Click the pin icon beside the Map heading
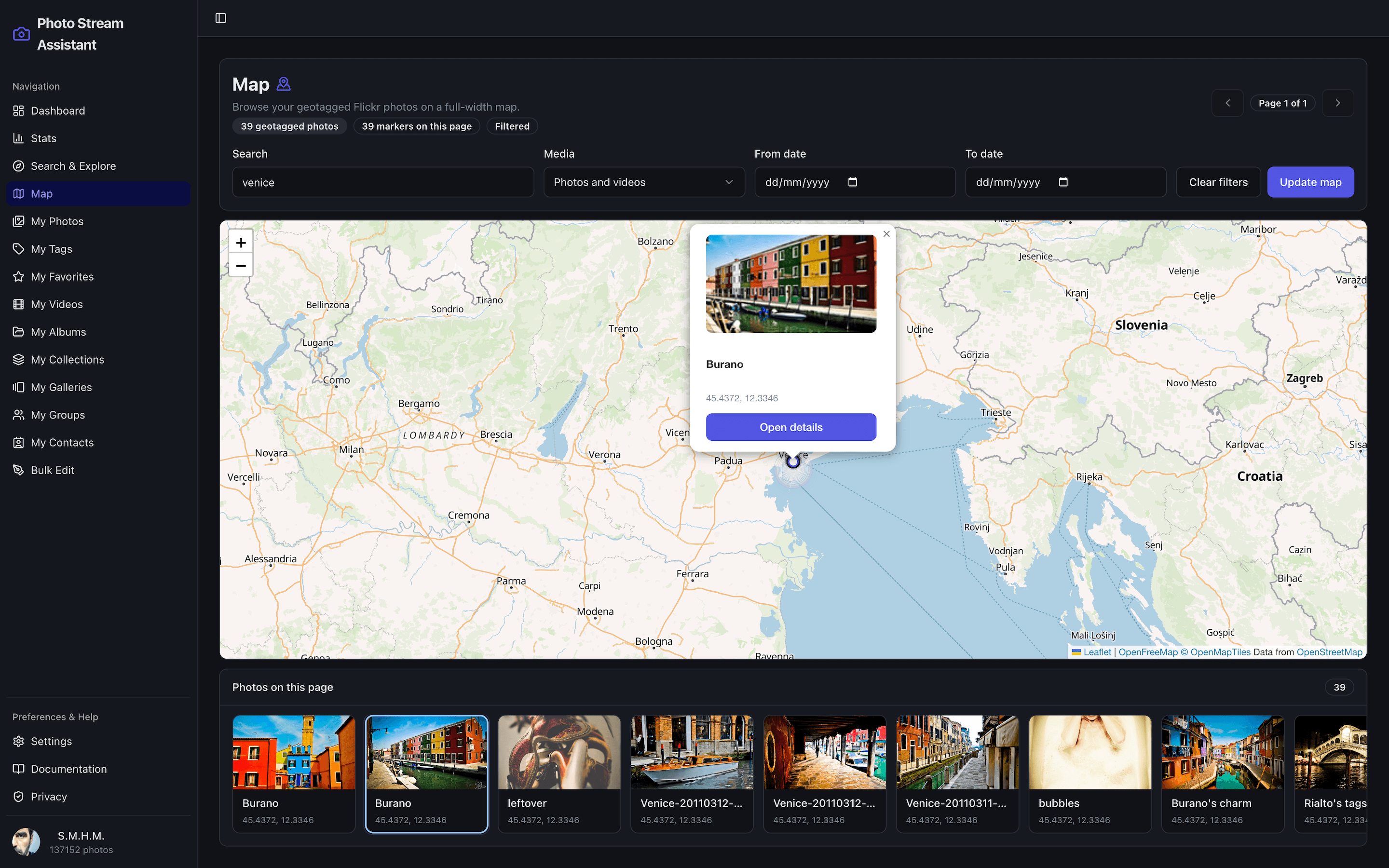The width and height of the screenshot is (1389, 868). point(284,83)
